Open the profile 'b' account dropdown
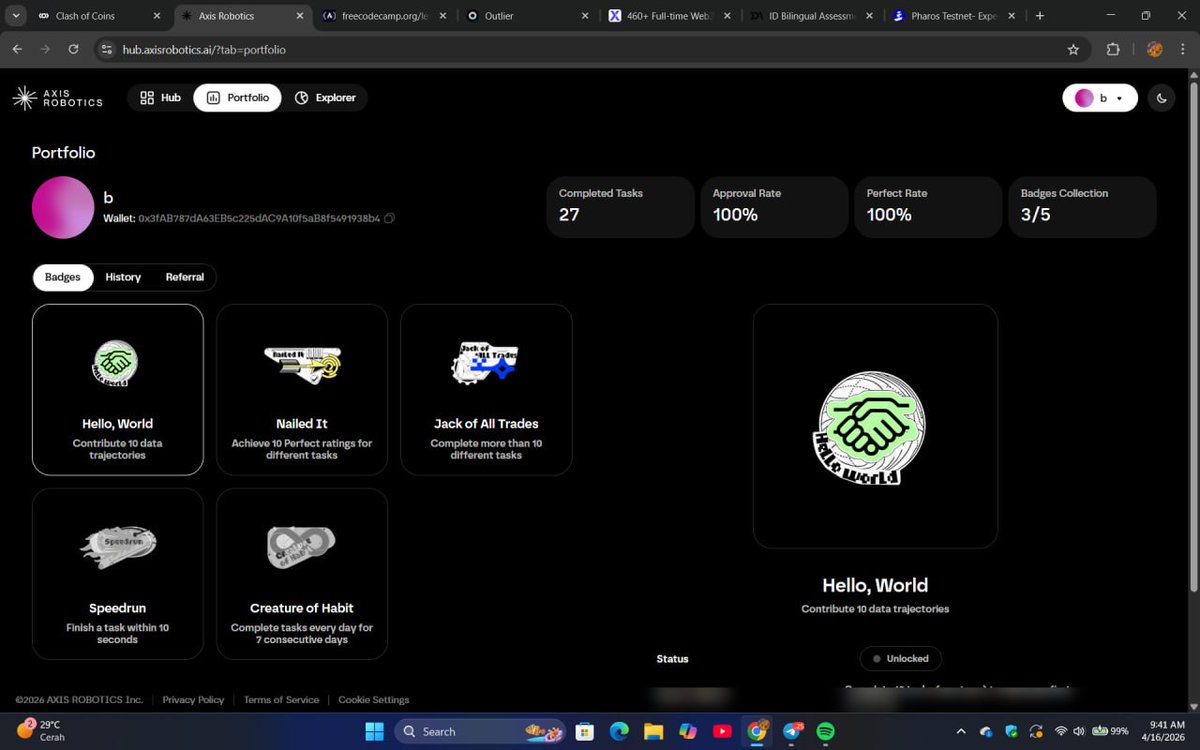The width and height of the screenshot is (1200, 750). pyautogui.click(x=1100, y=98)
